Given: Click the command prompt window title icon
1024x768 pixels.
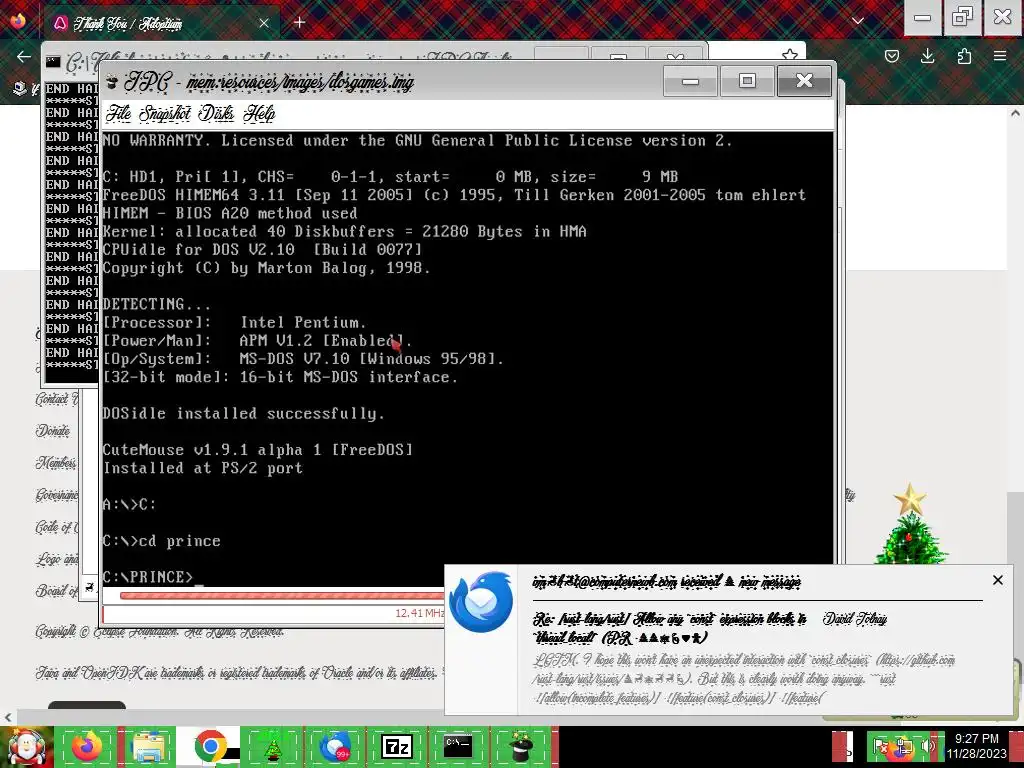Looking at the screenshot, I should click(53, 62).
